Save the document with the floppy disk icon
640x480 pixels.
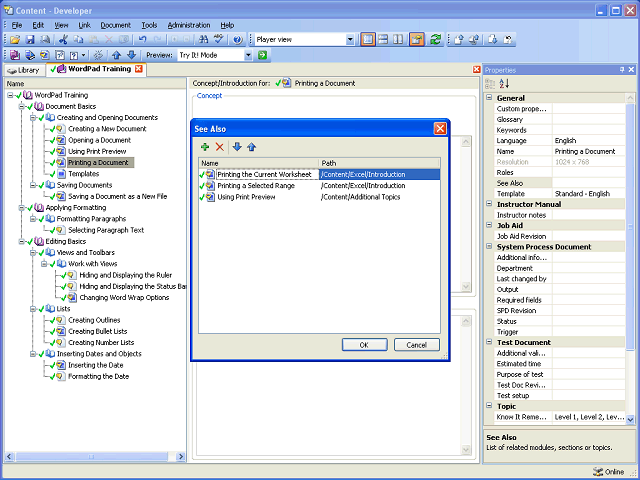coord(30,40)
